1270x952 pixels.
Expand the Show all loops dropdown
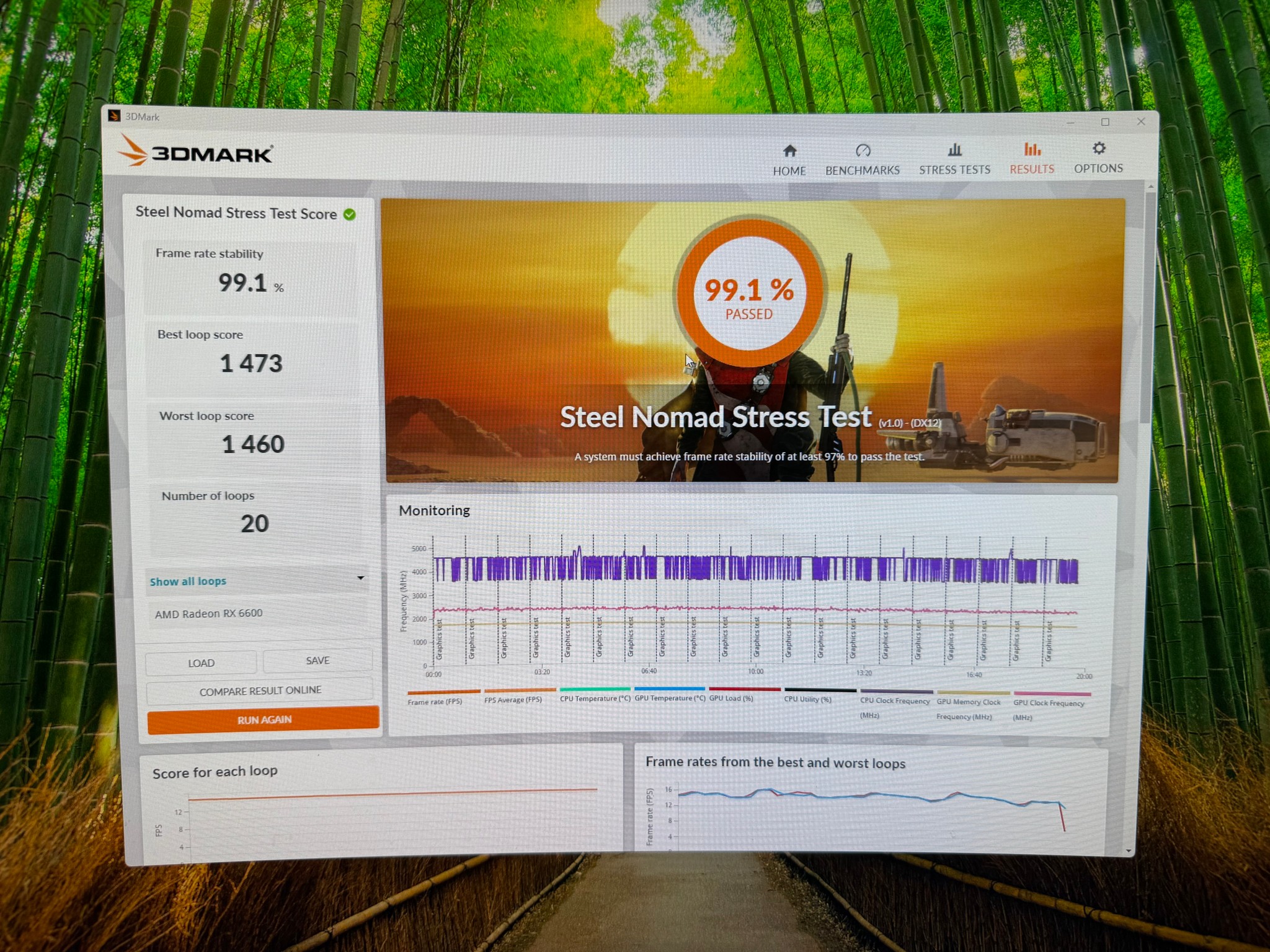[x=257, y=581]
